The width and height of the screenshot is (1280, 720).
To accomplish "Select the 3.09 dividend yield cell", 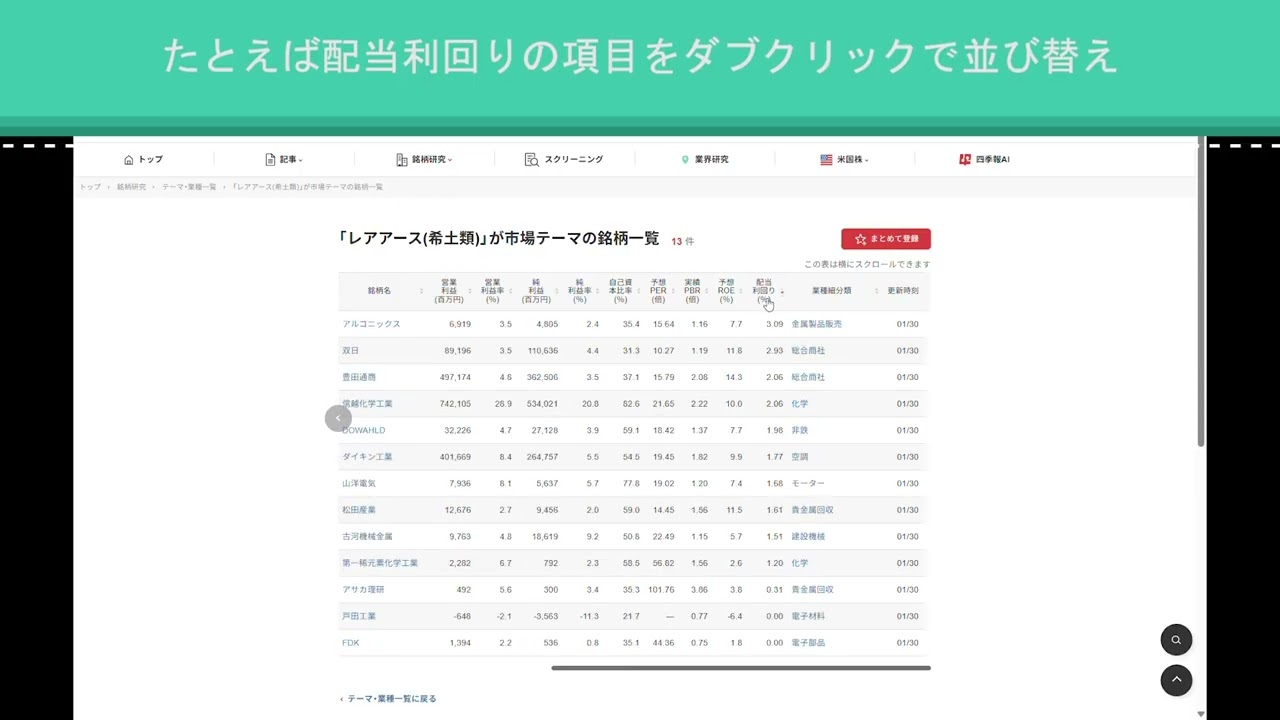I will coord(774,324).
